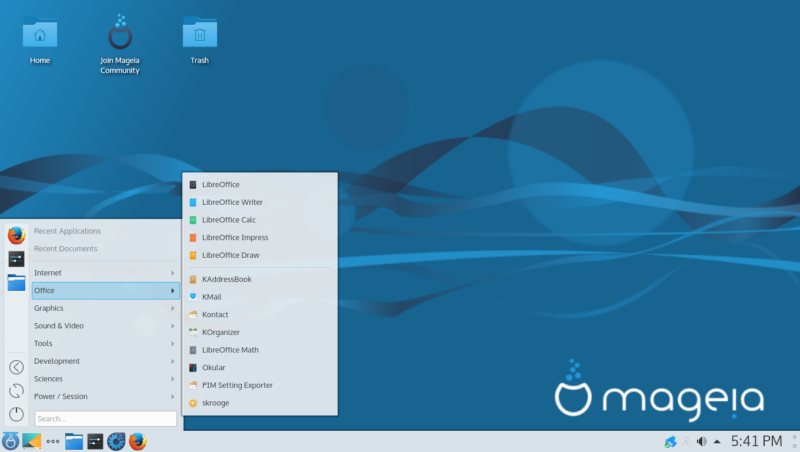
Task: Click the greyed user contact tray icon
Action: point(687,441)
